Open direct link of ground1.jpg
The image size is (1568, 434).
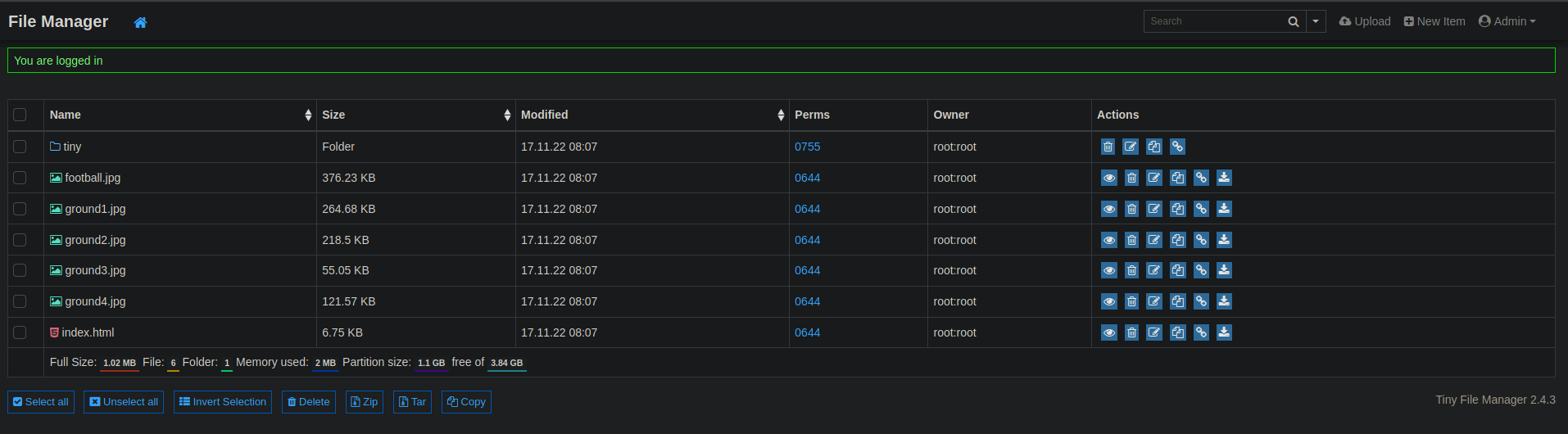click(1201, 209)
